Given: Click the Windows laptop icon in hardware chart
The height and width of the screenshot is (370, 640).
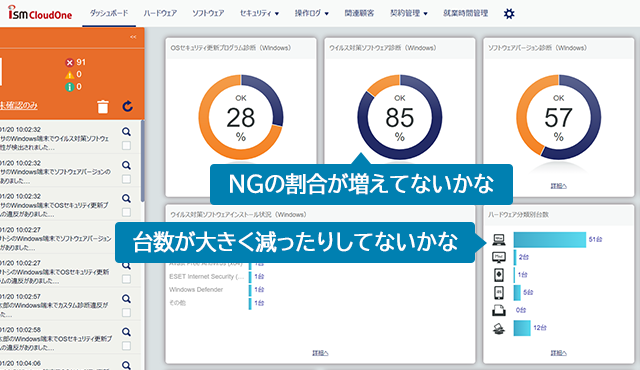Looking at the screenshot, I should [x=499, y=240].
